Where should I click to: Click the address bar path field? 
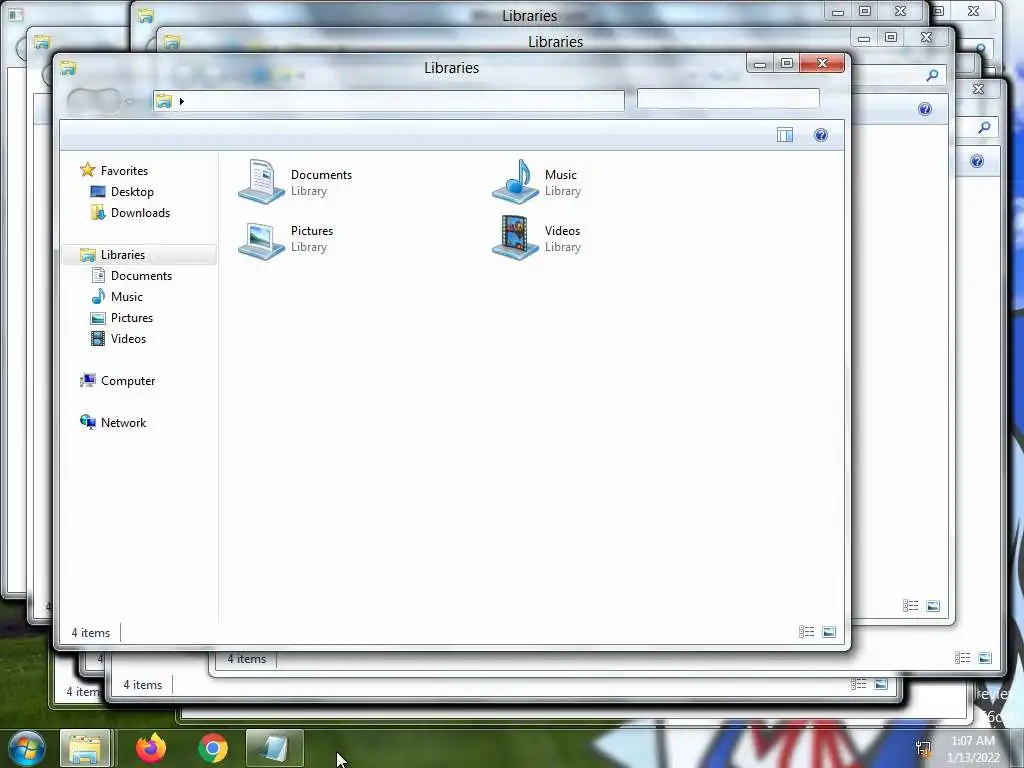click(x=389, y=101)
